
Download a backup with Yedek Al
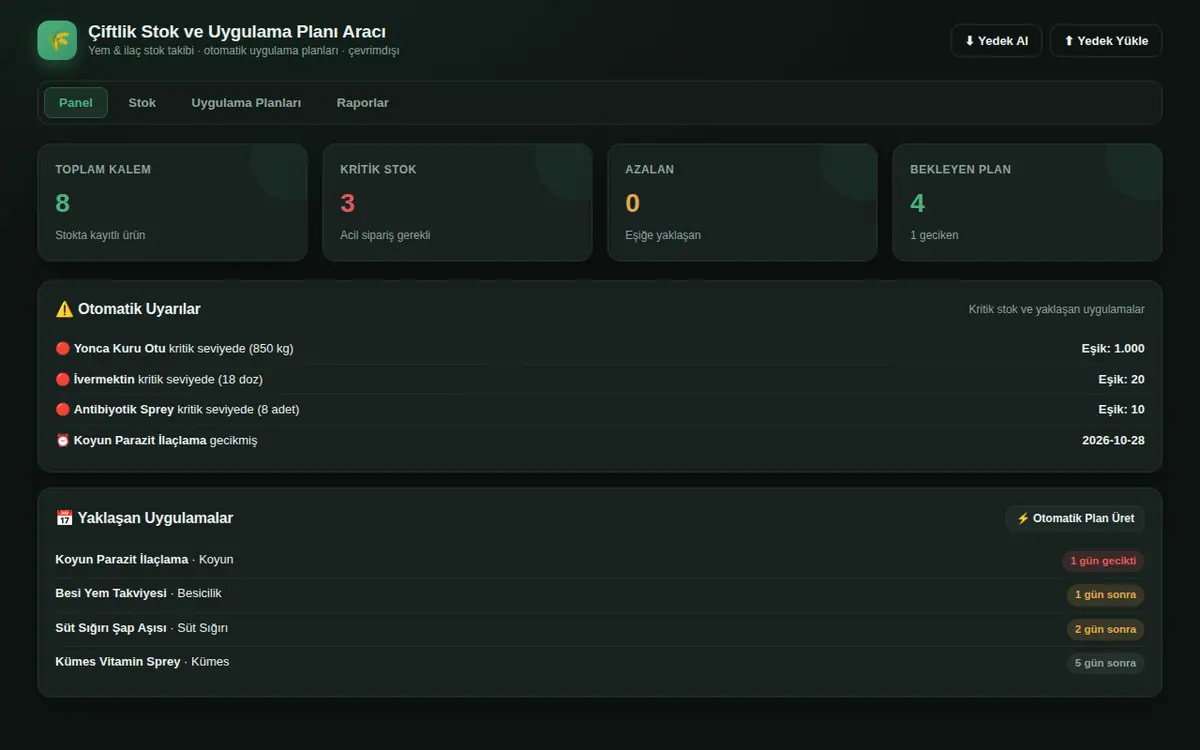(996, 41)
